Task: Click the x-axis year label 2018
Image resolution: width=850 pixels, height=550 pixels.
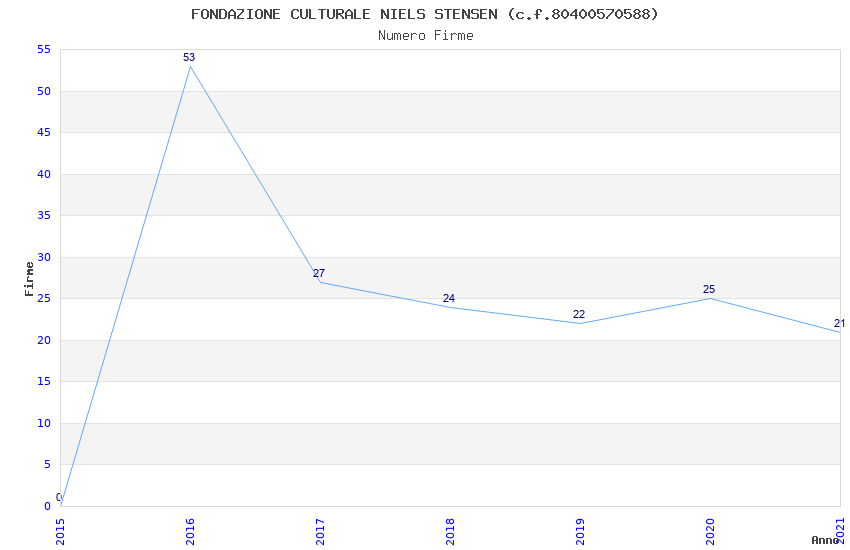Action: coord(450,532)
